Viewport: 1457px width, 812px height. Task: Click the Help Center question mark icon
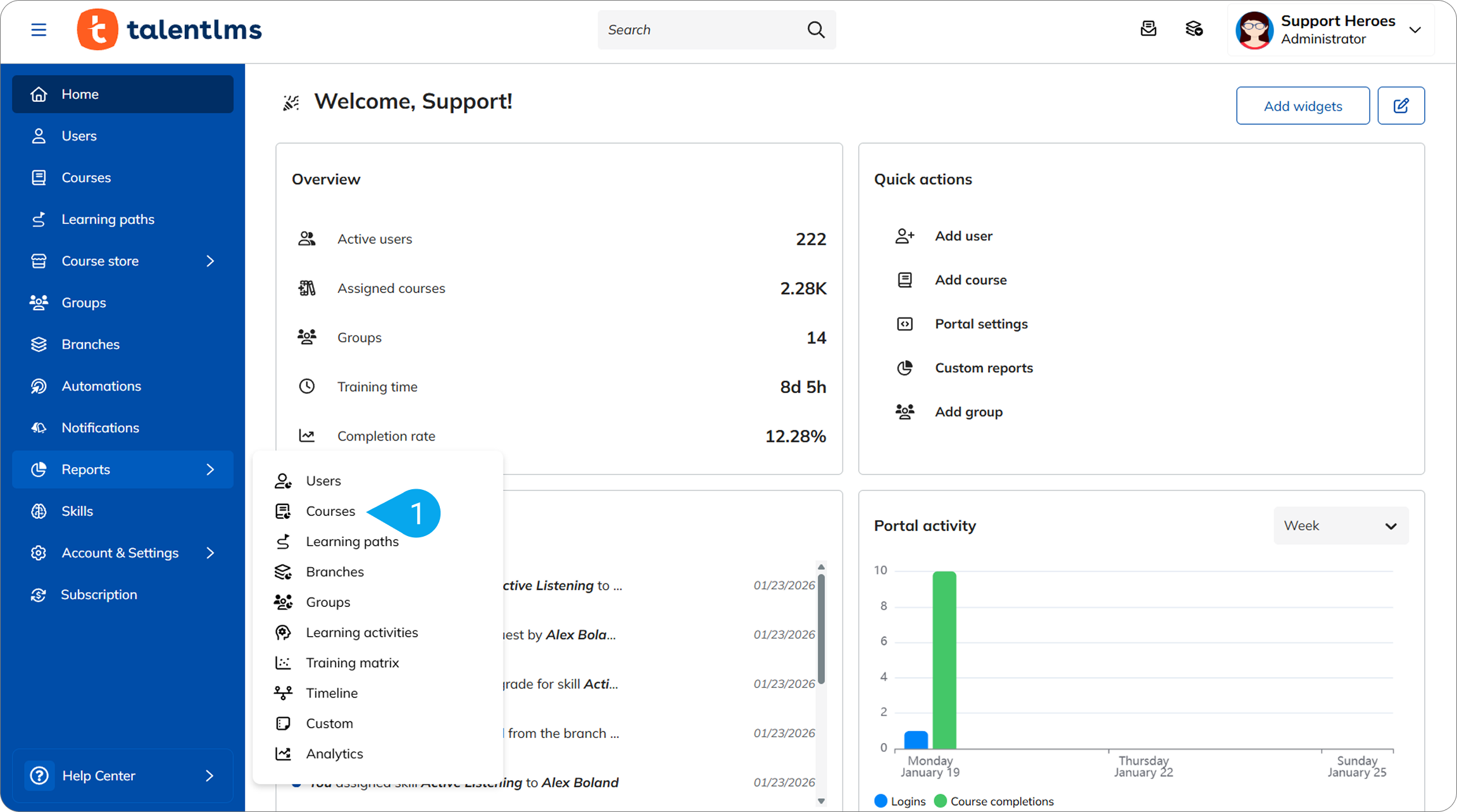(x=39, y=775)
